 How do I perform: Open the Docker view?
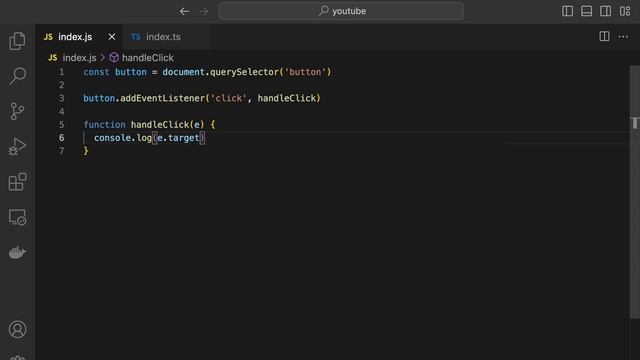17,253
